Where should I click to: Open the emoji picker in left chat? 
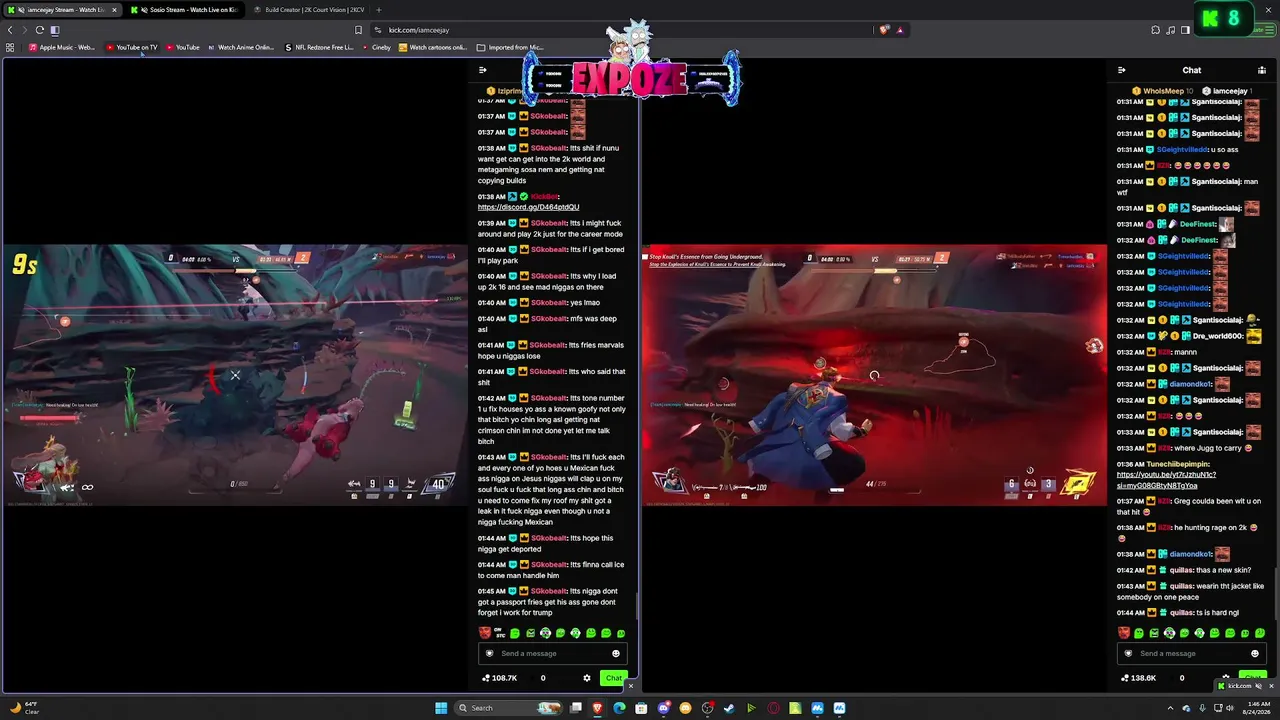click(616, 653)
